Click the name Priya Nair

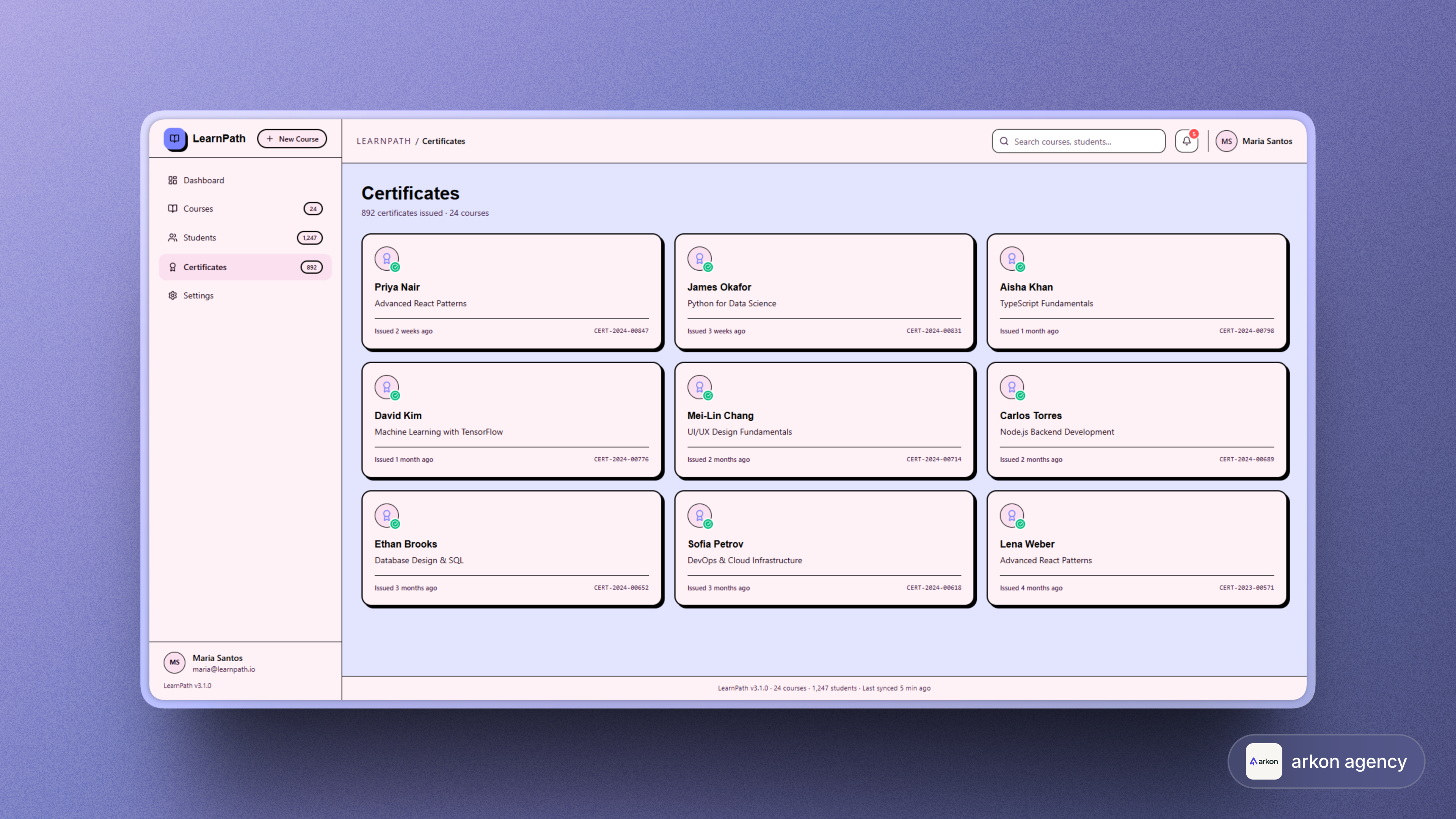[x=397, y=287]
